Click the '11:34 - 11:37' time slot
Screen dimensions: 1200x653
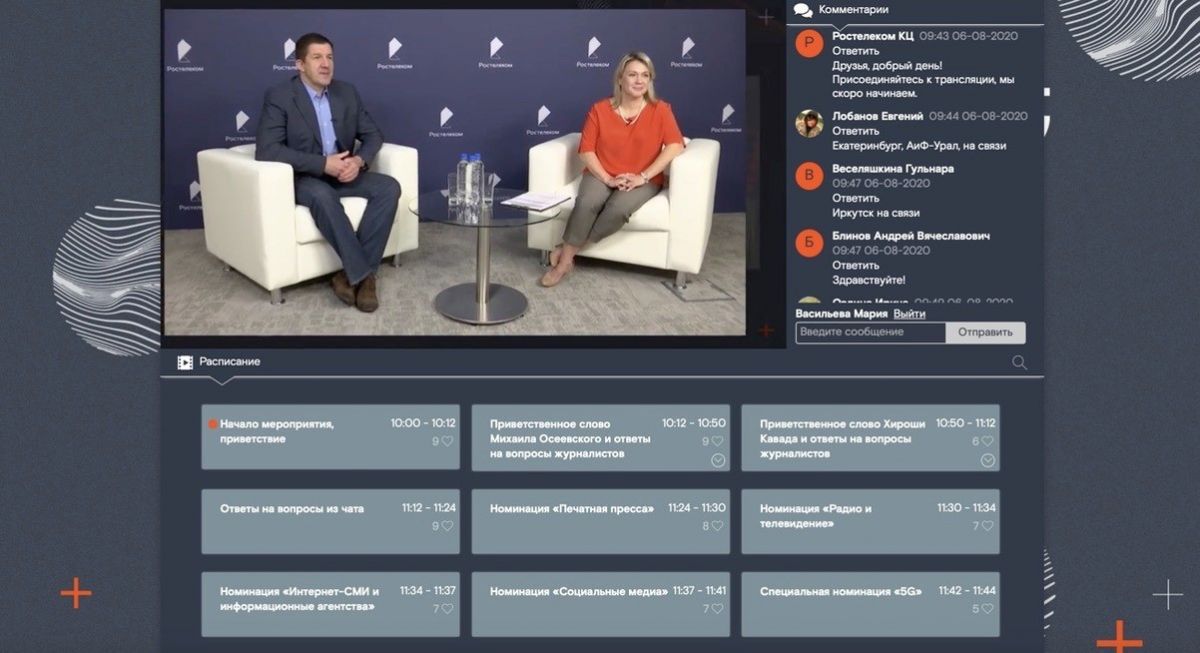click(x=428, y=591)
